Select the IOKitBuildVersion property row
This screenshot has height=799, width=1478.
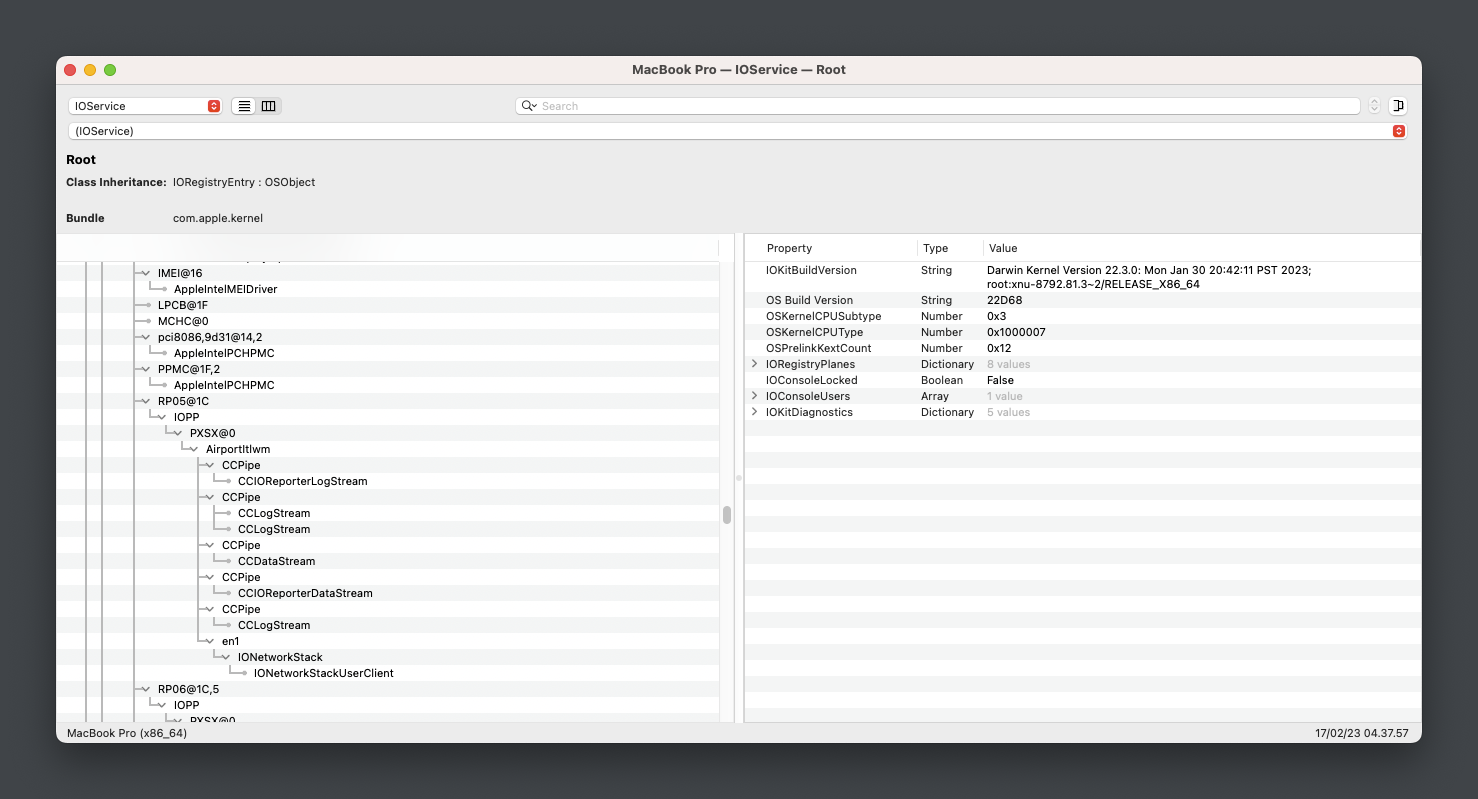coord(1082,277)
